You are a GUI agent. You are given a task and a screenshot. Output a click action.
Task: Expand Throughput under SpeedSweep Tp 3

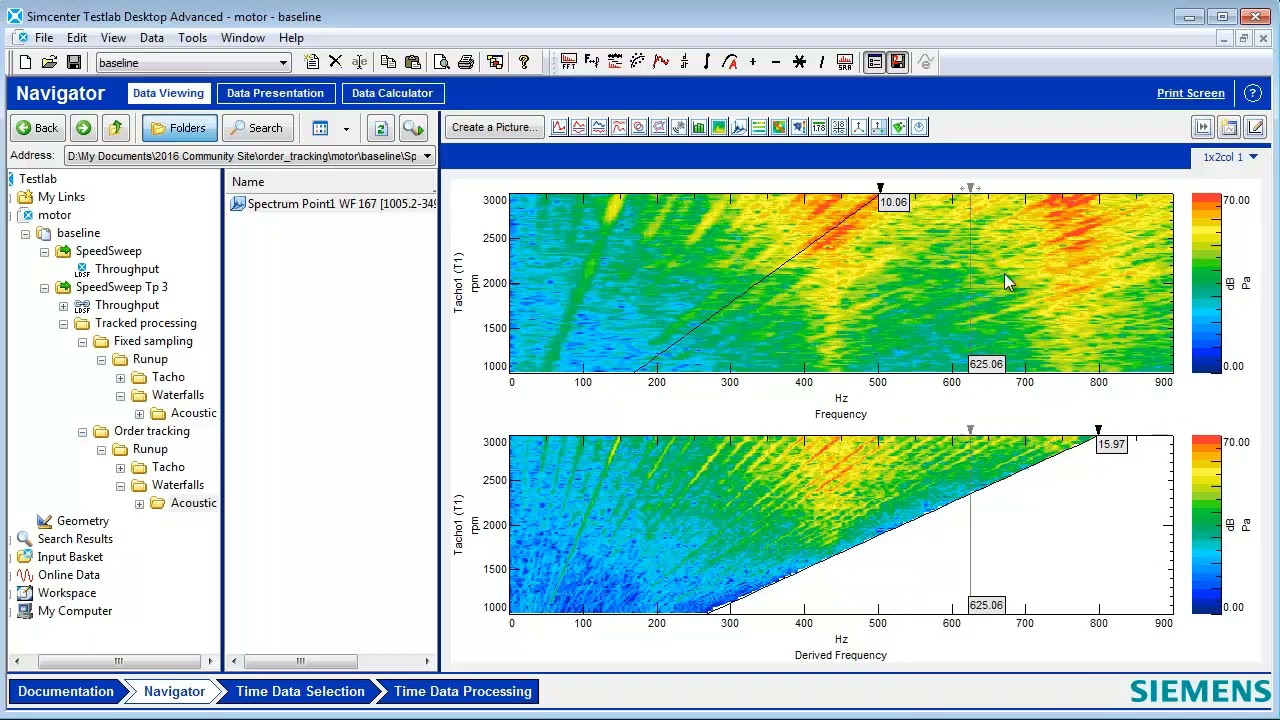(63, 305)
